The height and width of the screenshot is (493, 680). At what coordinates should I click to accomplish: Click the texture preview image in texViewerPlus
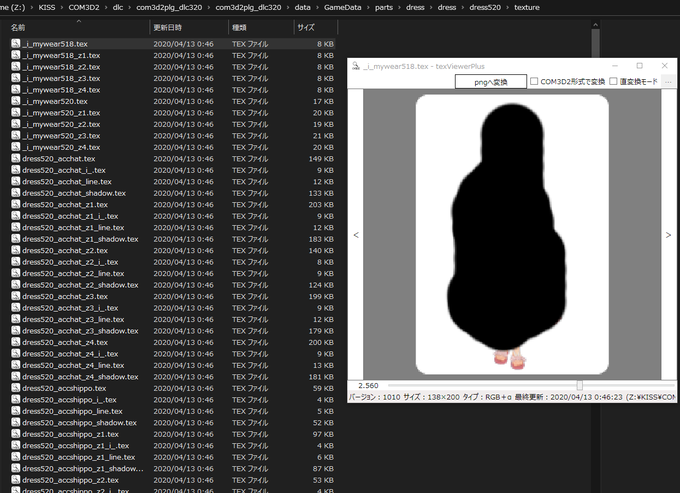coord(512,234)
